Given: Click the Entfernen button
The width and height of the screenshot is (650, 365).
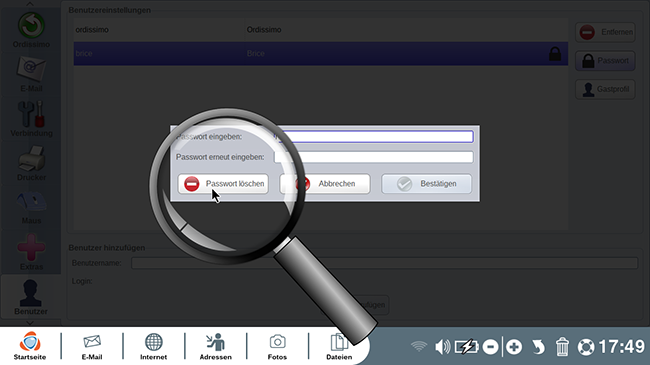Looking at the screenshot, I should (605, 32).
